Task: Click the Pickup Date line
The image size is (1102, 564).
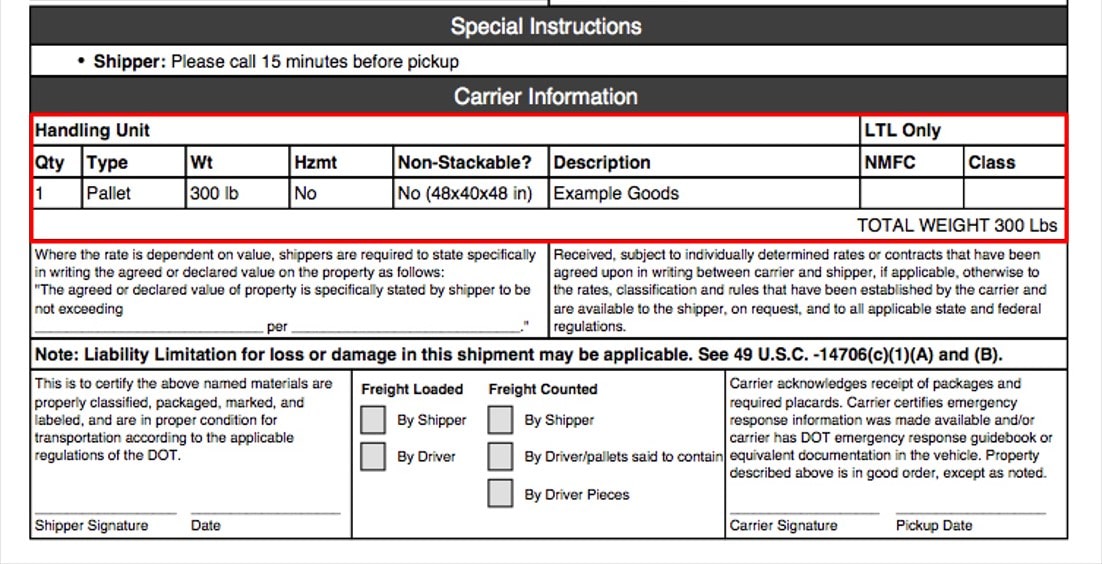Action: click(x=971, y=513)
